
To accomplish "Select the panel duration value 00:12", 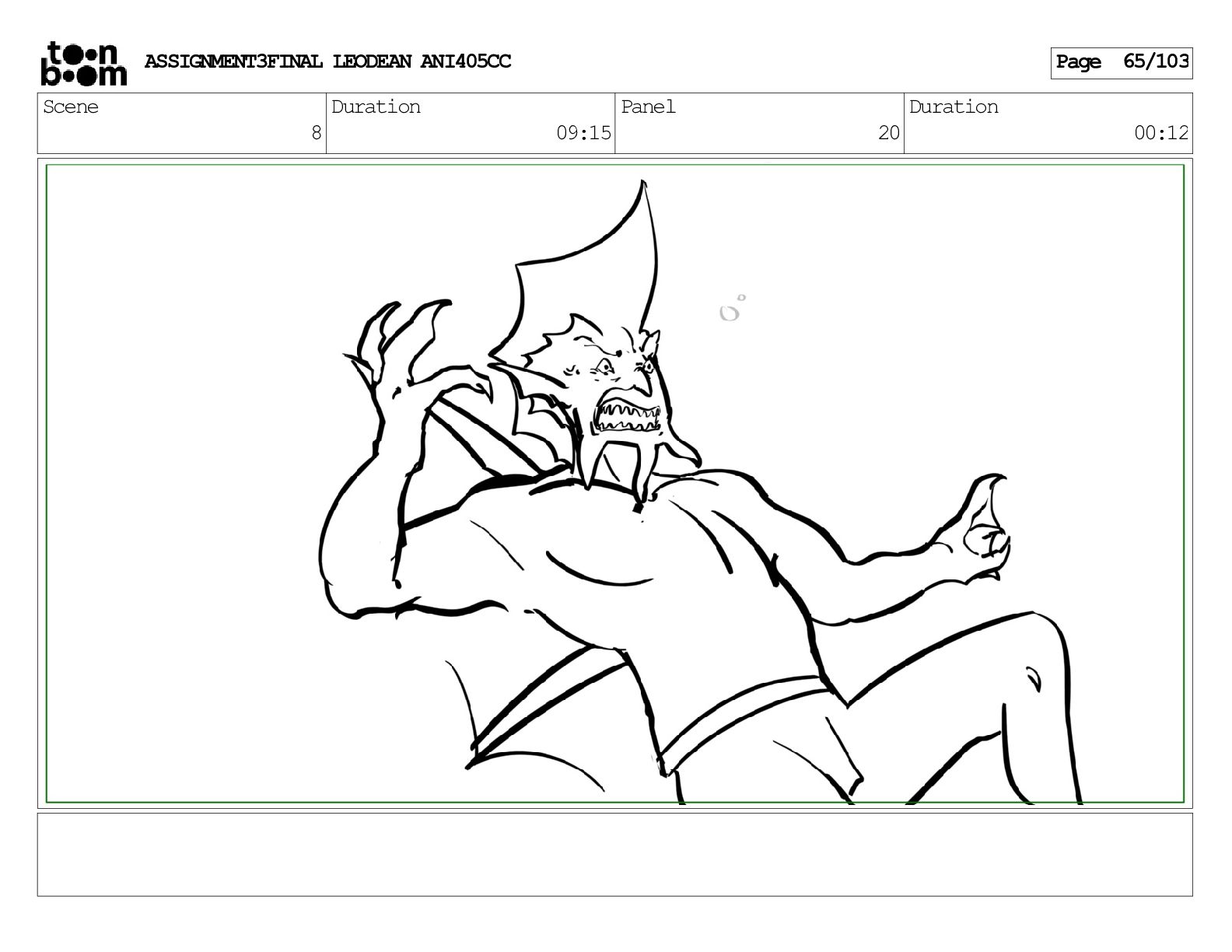I will (x=1161, y=133).
